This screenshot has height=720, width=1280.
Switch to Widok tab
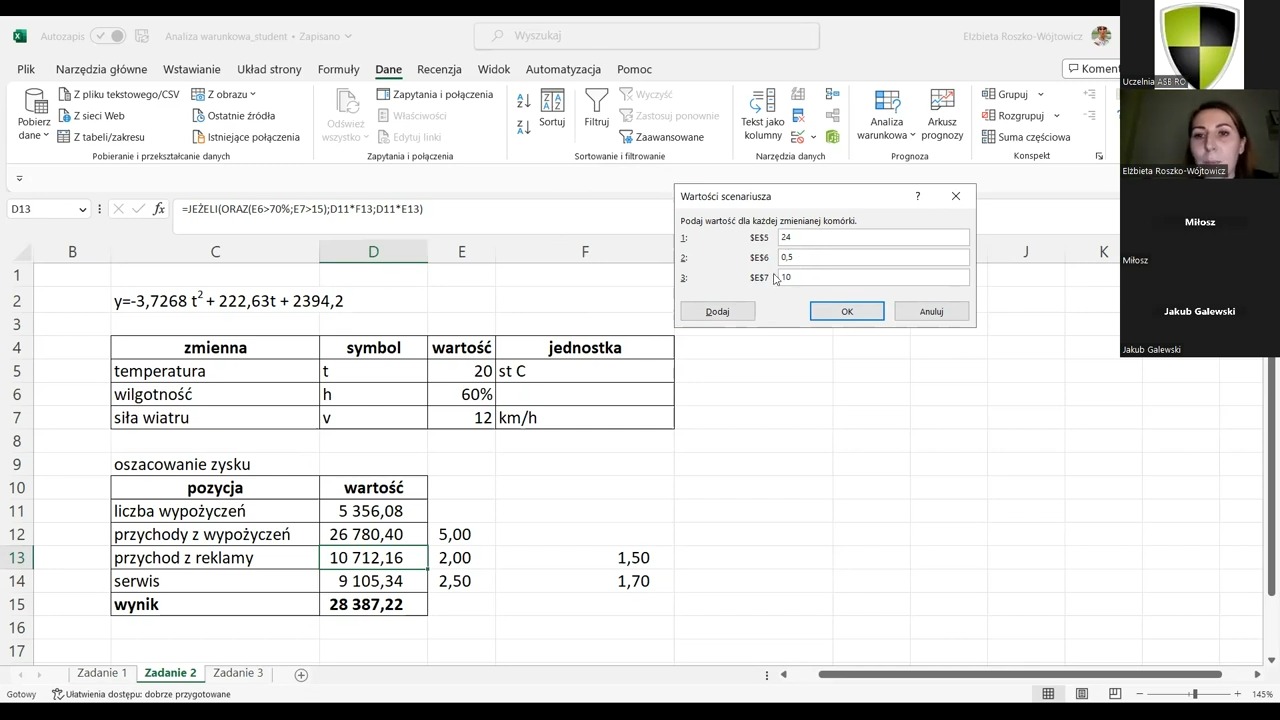[x=494, y=69]
